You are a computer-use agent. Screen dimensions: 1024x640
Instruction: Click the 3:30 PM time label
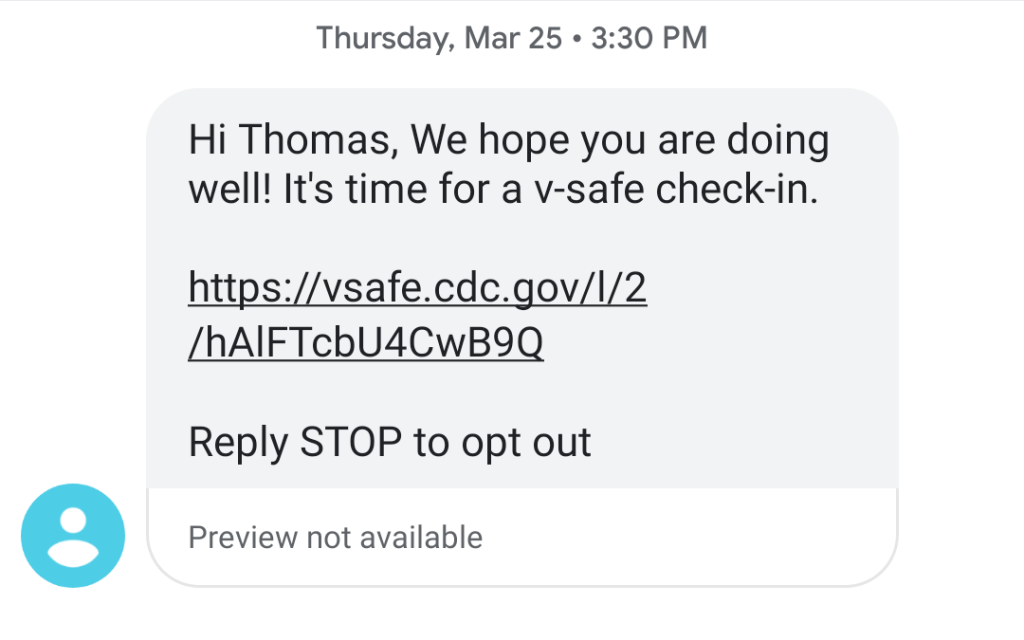click(x=649, y=38)
